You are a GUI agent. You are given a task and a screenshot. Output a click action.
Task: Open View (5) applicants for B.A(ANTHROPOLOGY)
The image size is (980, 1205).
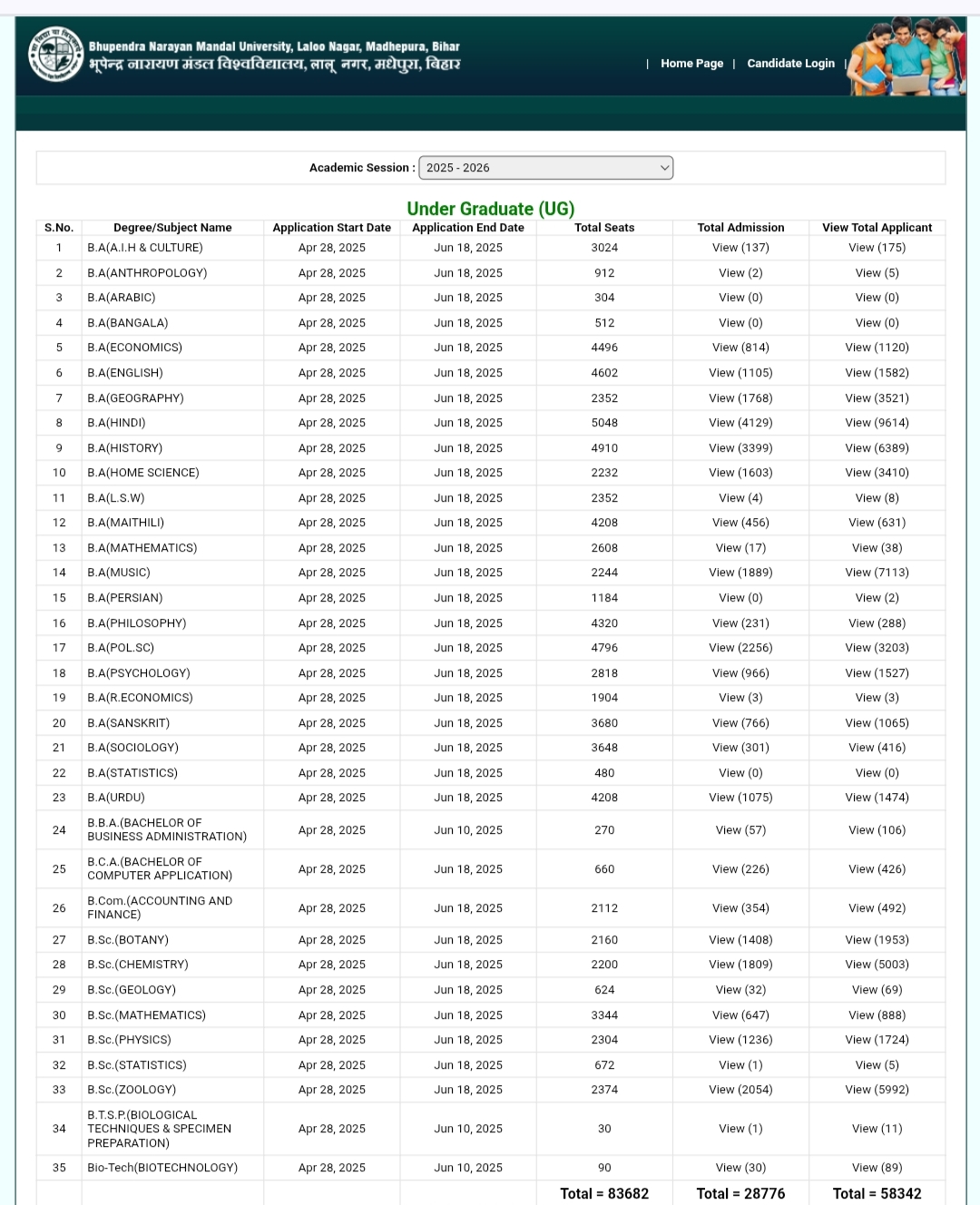coord(877,273)
